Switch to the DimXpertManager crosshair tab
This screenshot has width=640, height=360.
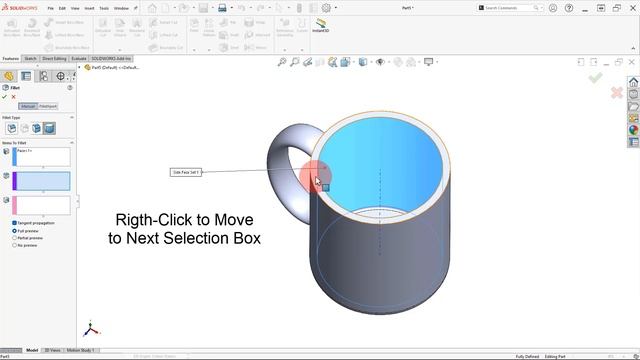coord(60,76)
